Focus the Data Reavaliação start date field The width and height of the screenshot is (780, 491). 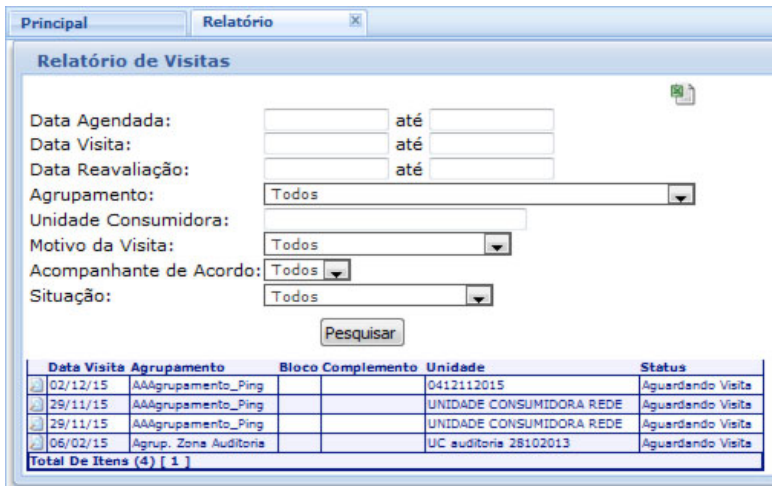(325, 169)
